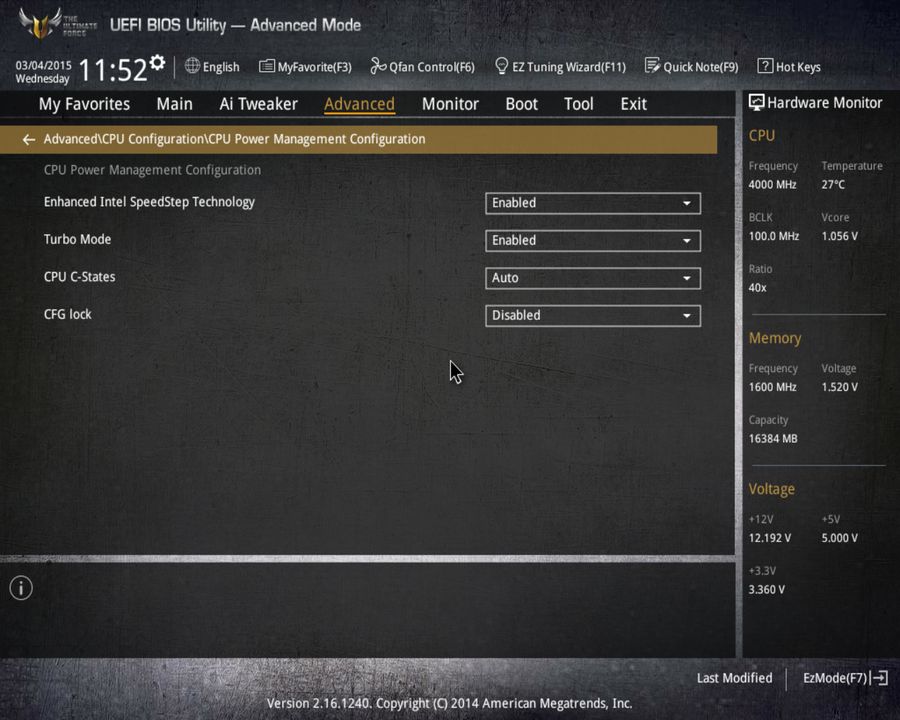Screen dimensions: 900x720
Task: Select the CFG lock label
Action: pos(68,314)
